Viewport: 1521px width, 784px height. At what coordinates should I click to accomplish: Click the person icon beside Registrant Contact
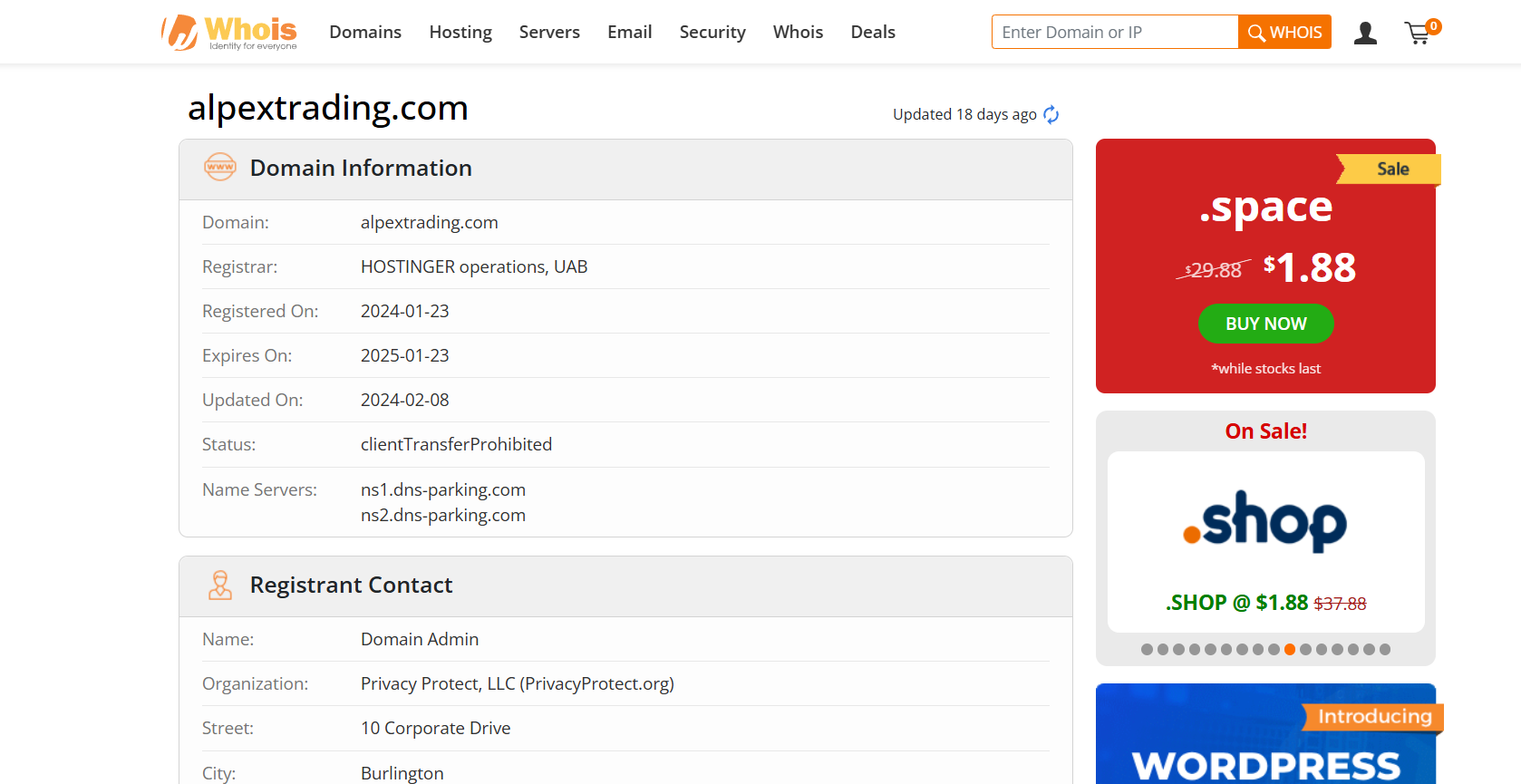click(x=219, y=585)
